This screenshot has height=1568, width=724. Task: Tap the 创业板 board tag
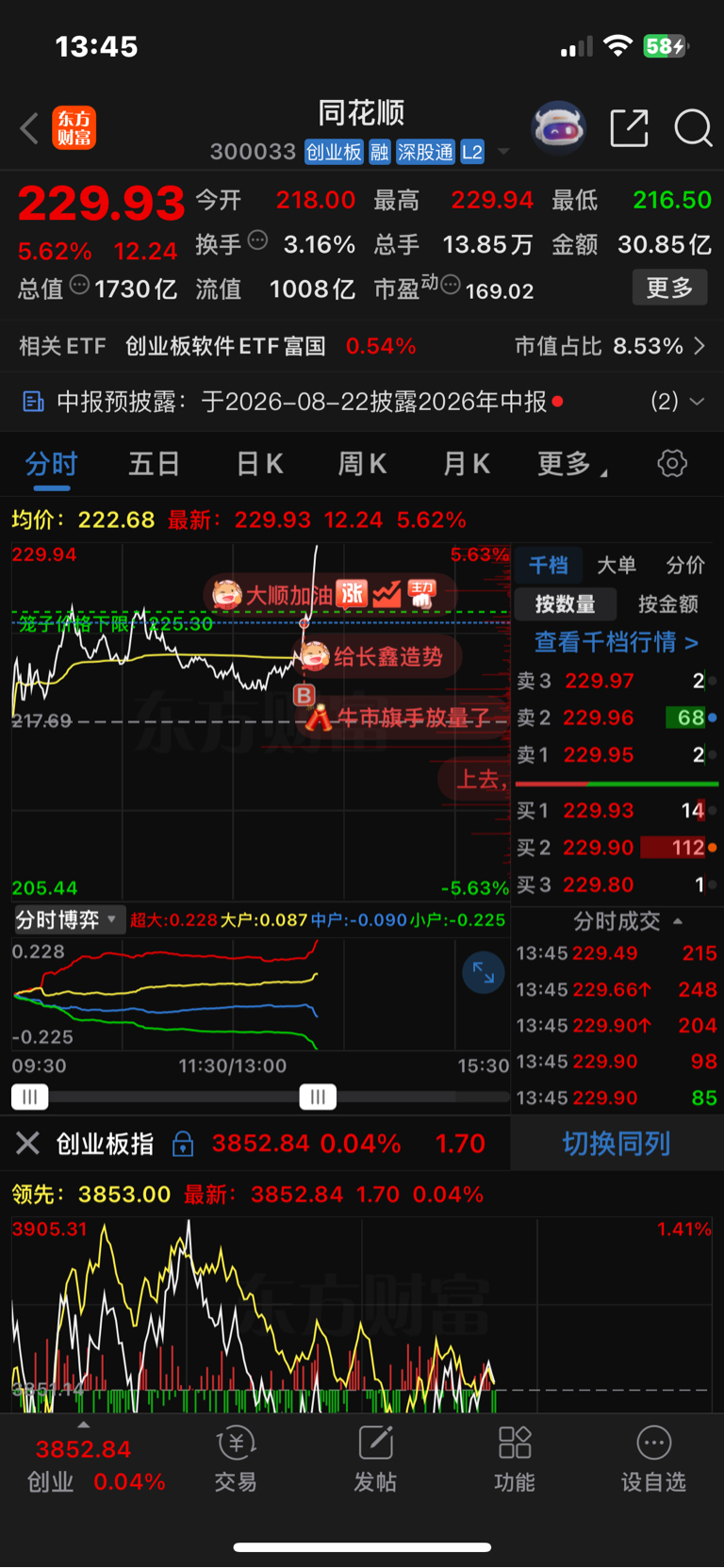click(x=334, y=152)
